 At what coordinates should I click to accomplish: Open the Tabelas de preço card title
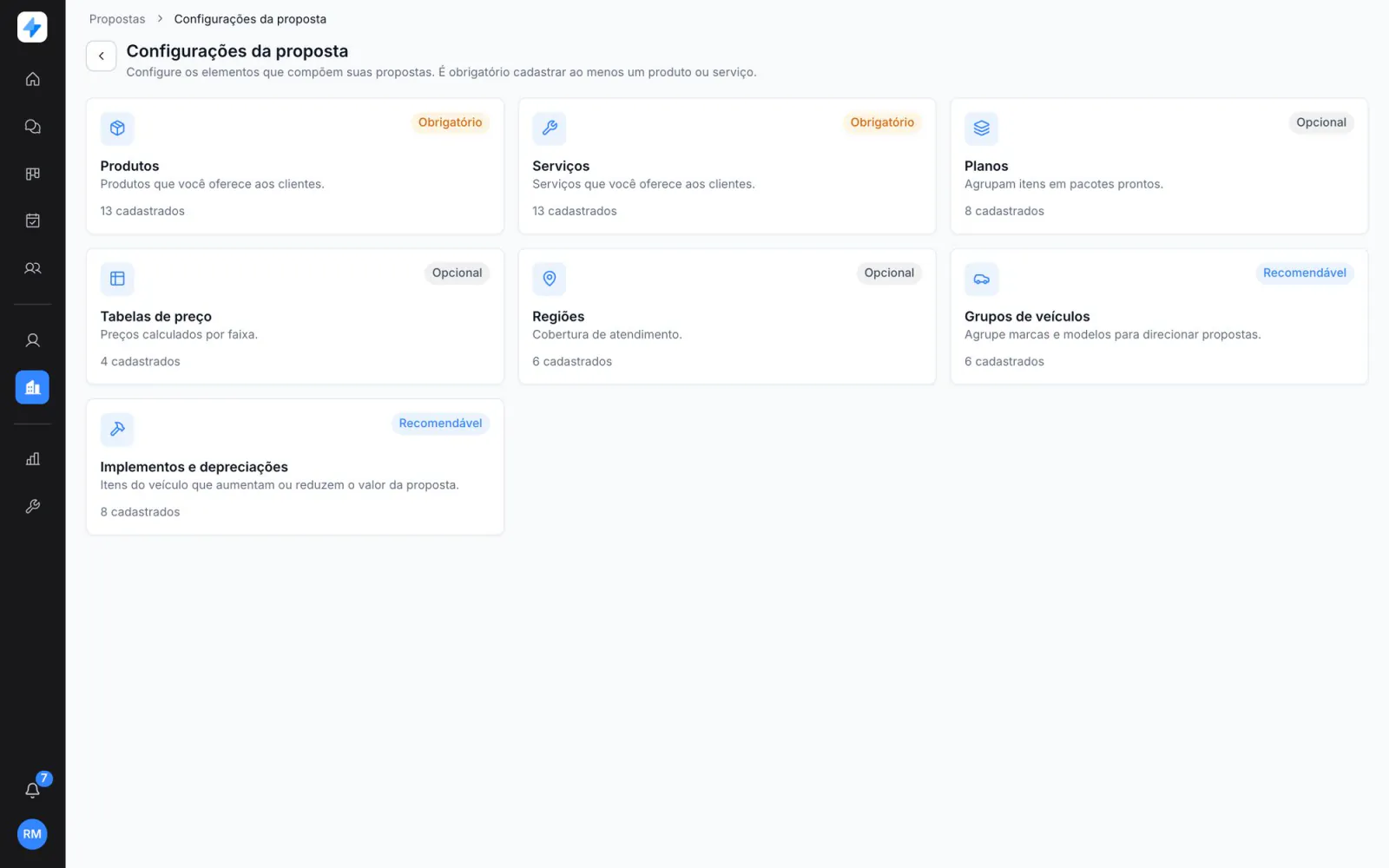(156, 317)
